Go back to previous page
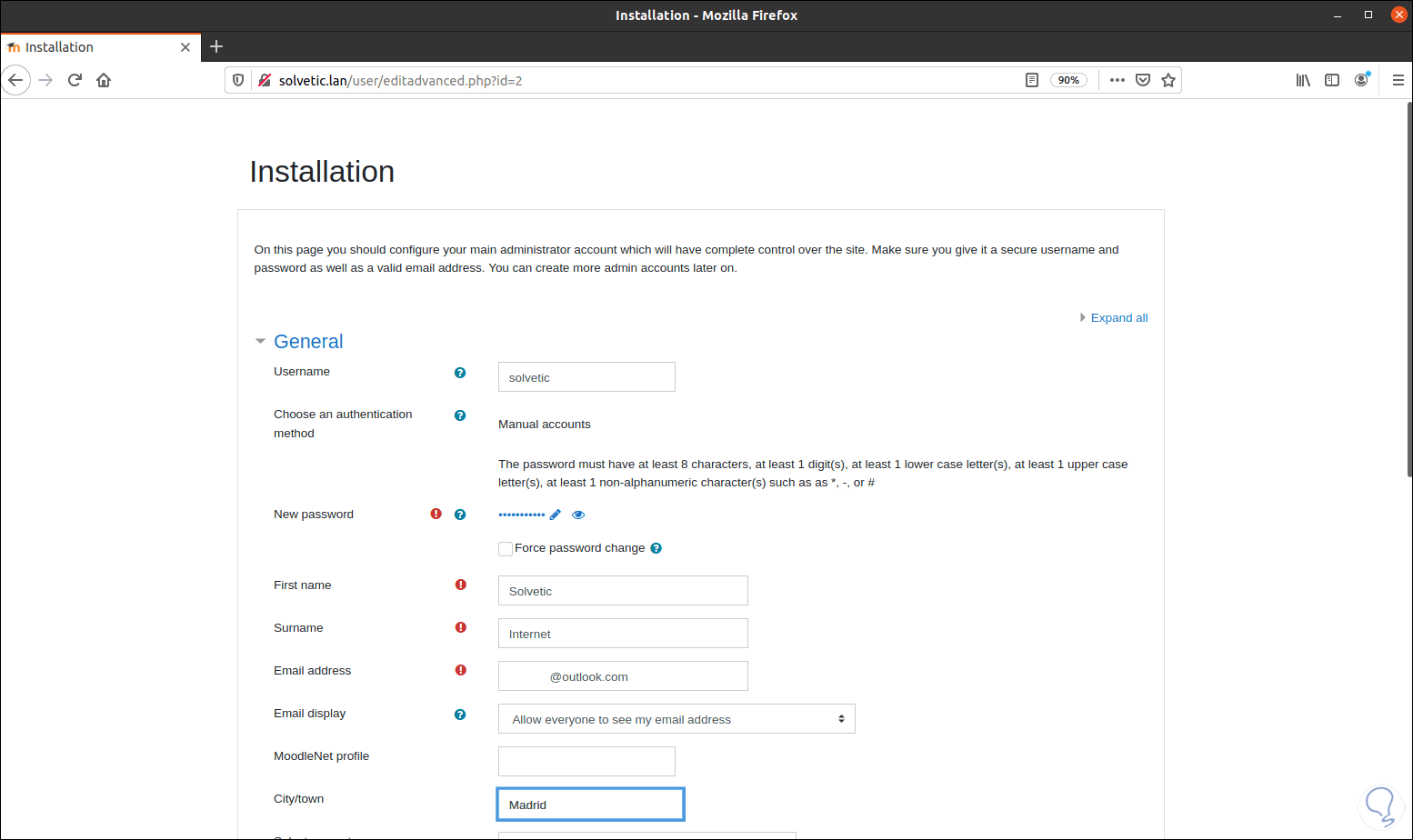Viewport: 1413px width, 840px height. (x=15, y=80)
